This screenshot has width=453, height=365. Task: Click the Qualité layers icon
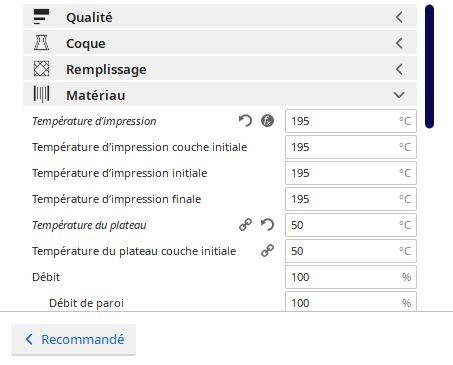[x=41, y=17]
